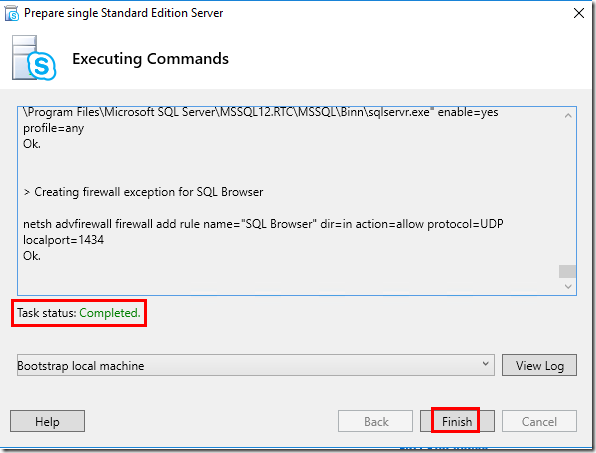Click the log scroll down arrow
This screenshot has width=596, height=453.
568,287
